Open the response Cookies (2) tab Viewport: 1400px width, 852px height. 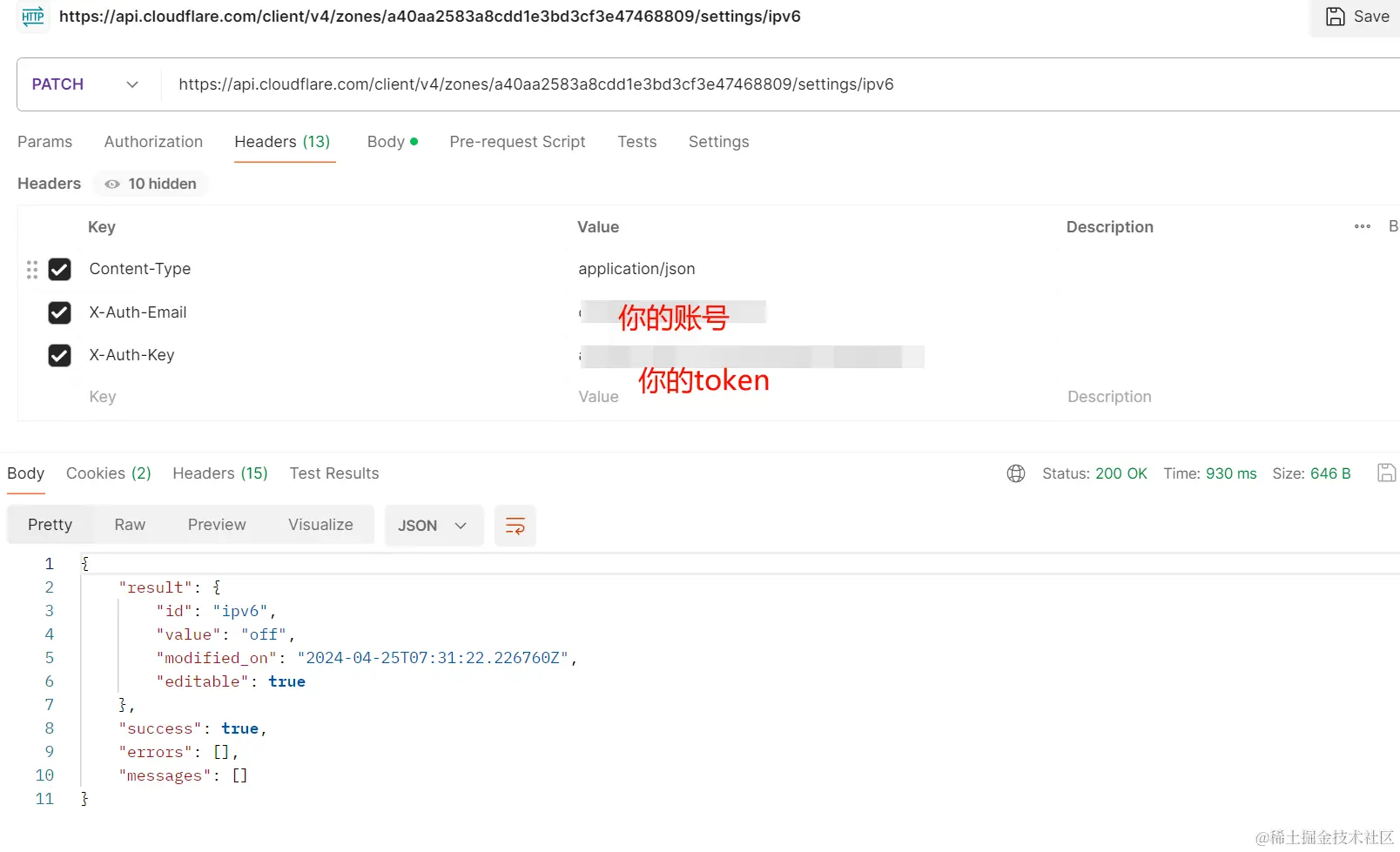tap(109, 473)
